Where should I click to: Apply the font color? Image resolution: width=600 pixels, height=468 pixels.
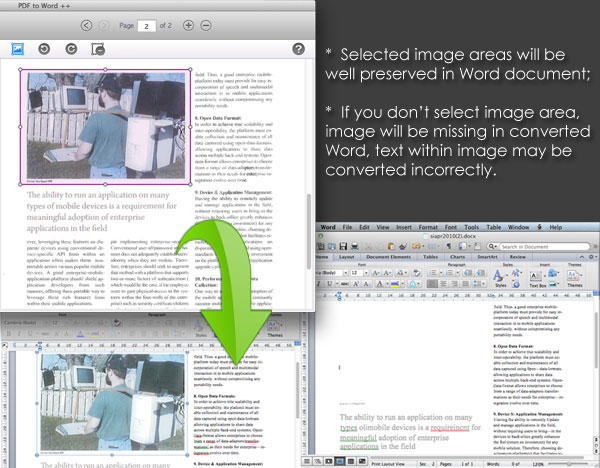coord(379,284)
